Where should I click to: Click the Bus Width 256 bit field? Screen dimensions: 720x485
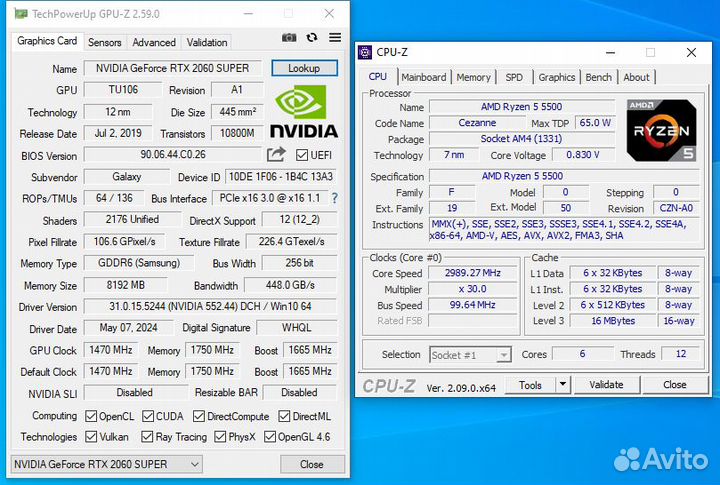tap(299, 263)
